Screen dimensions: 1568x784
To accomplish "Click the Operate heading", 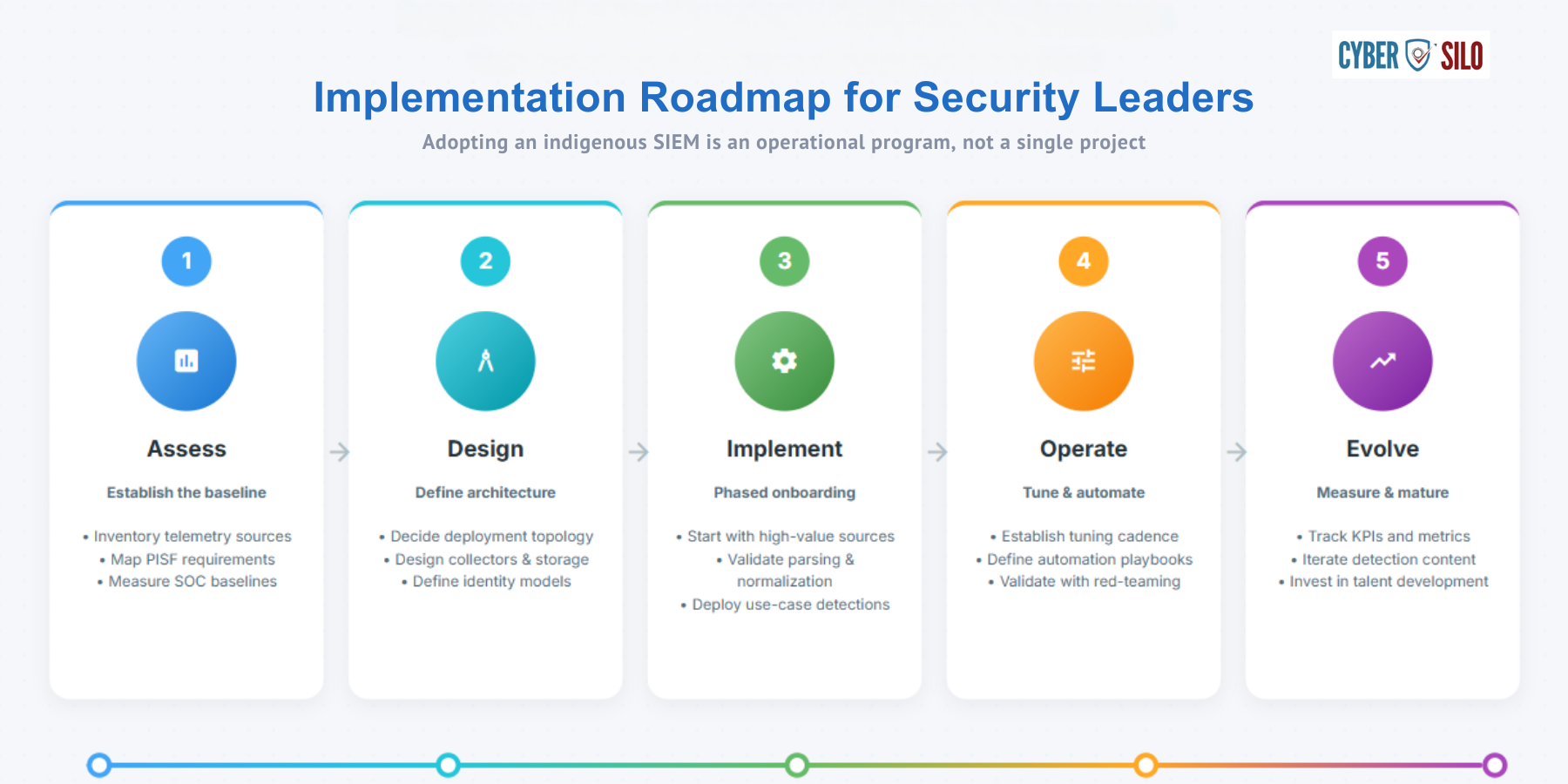I will pyautogui.click(x=1084, y=449).
